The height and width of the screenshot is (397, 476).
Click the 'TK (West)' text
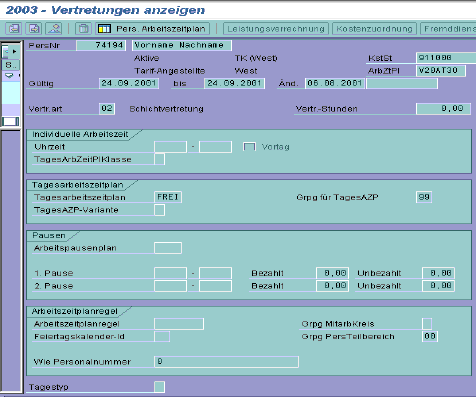(x=256, y=58)
